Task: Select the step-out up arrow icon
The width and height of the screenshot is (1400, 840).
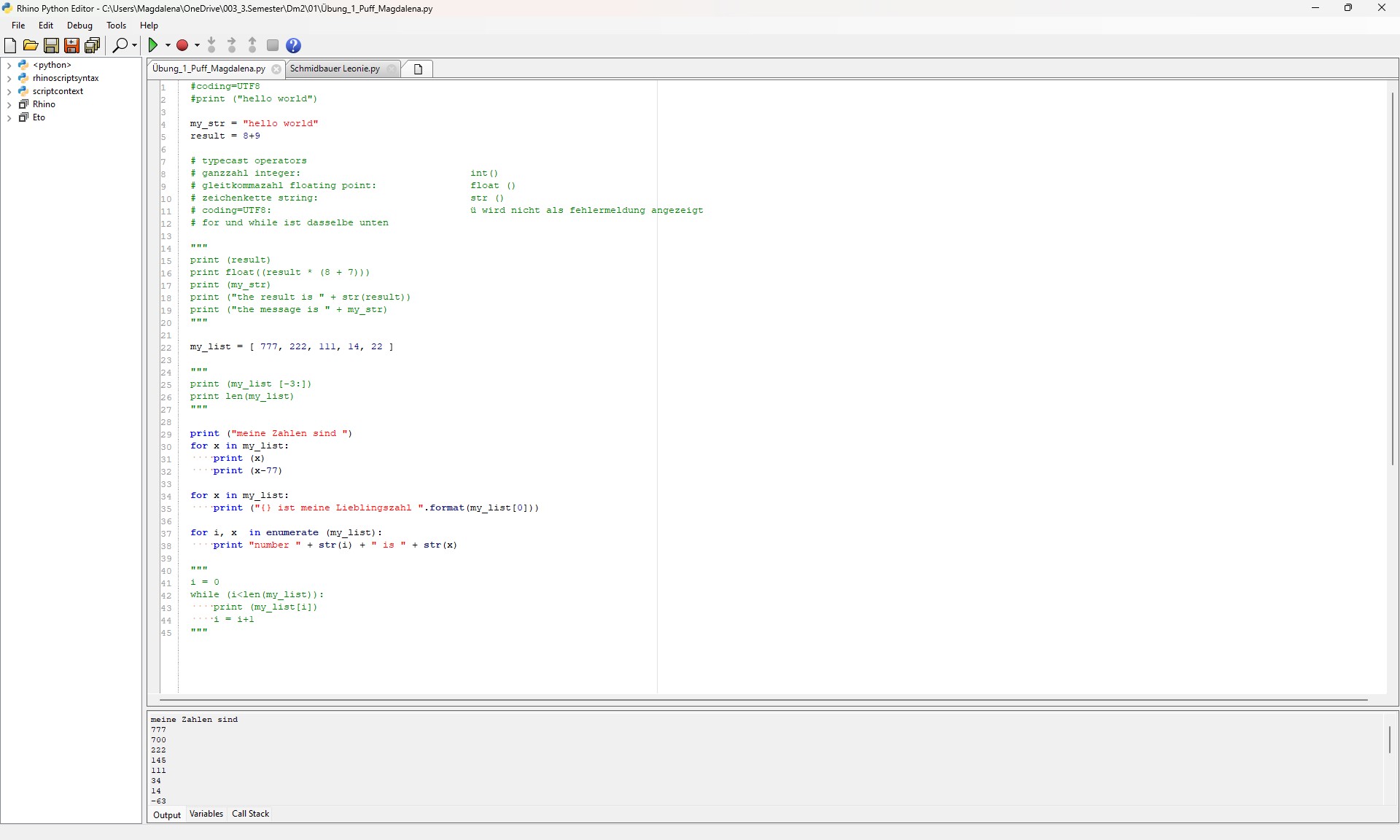Action: 252,45
